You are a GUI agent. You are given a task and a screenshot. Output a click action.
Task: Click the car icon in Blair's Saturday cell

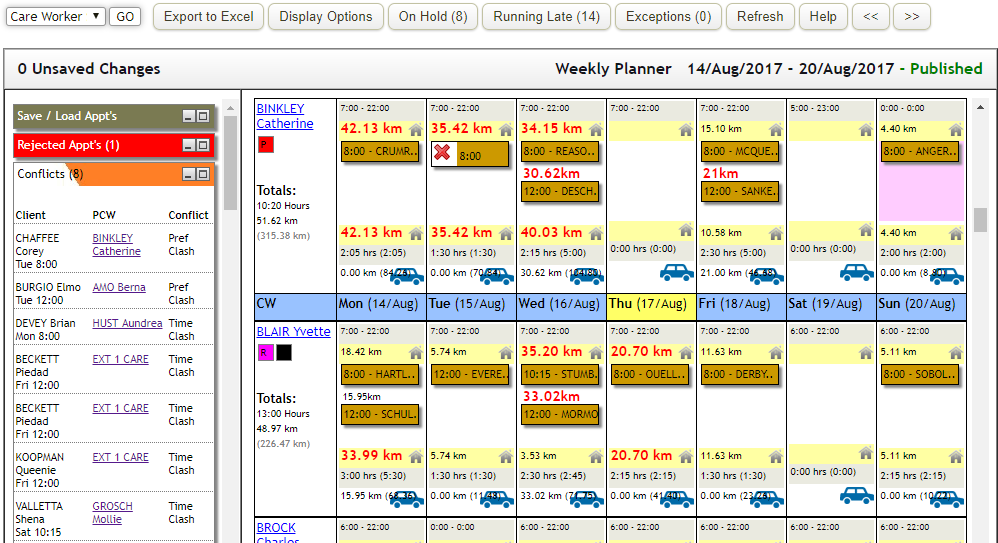pyautogui.click(x=856, y=495)
